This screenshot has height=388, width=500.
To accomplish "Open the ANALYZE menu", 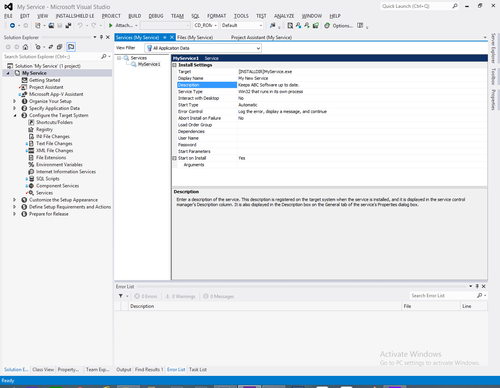I will pyautogui.click(x=284, y=16).
